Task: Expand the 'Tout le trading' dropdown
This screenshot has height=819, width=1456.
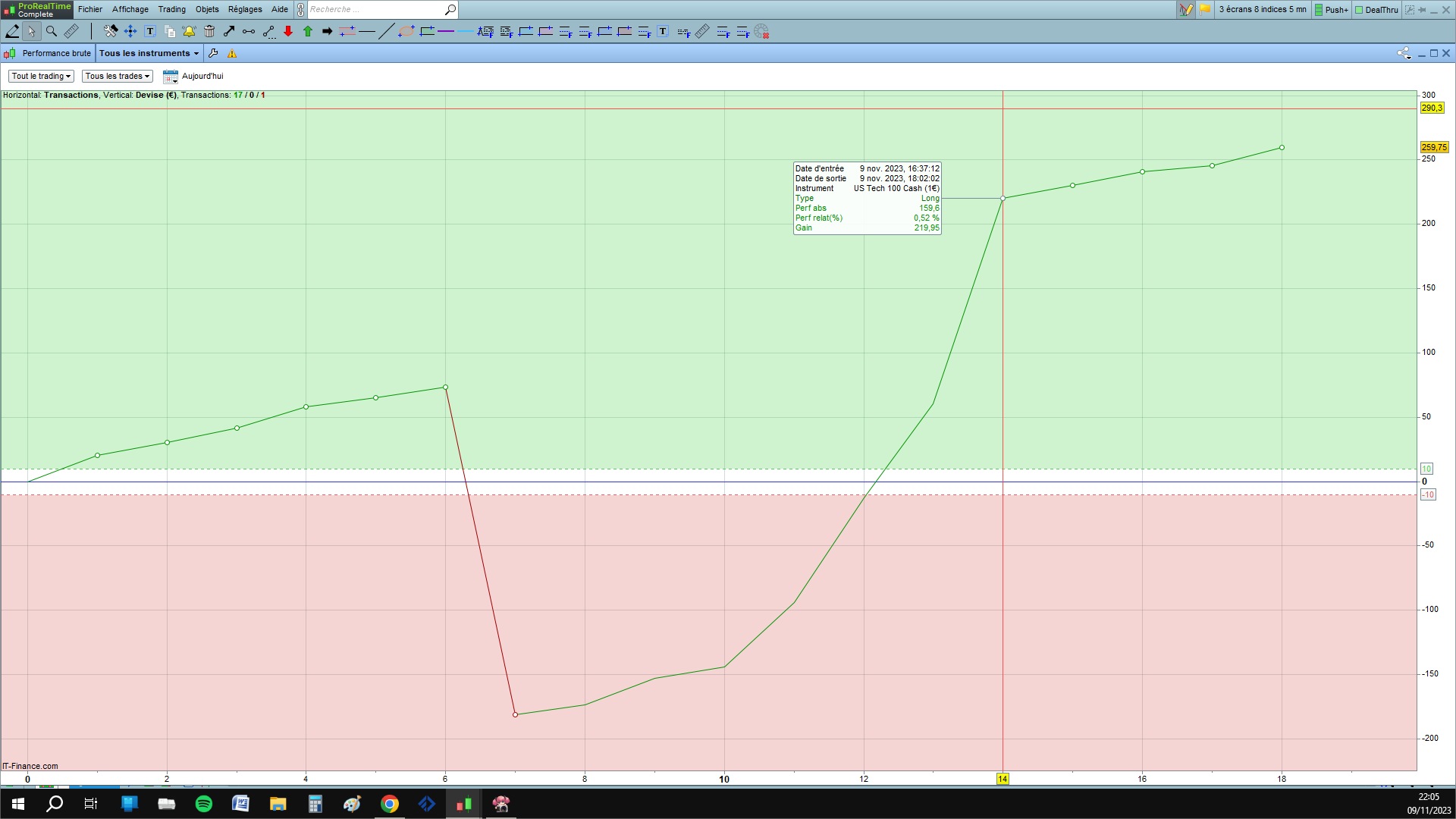Action: [x=41, y=76]
